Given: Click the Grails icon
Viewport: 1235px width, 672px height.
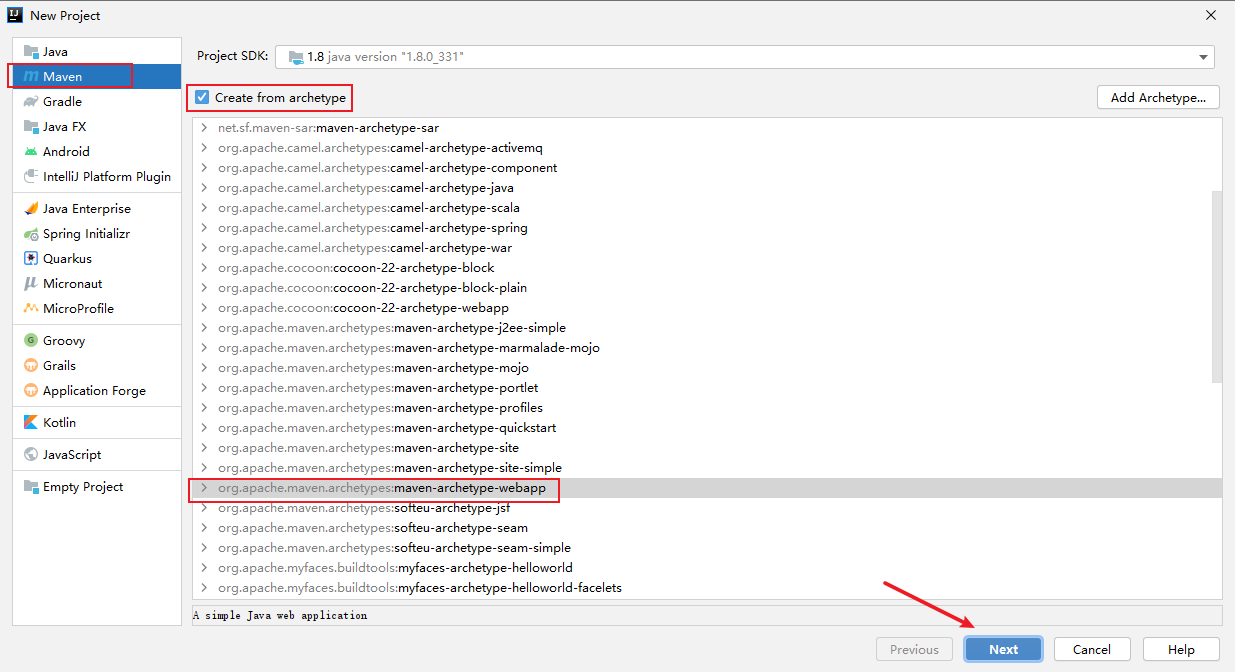Looking at the screenshot, I should 31,365.
